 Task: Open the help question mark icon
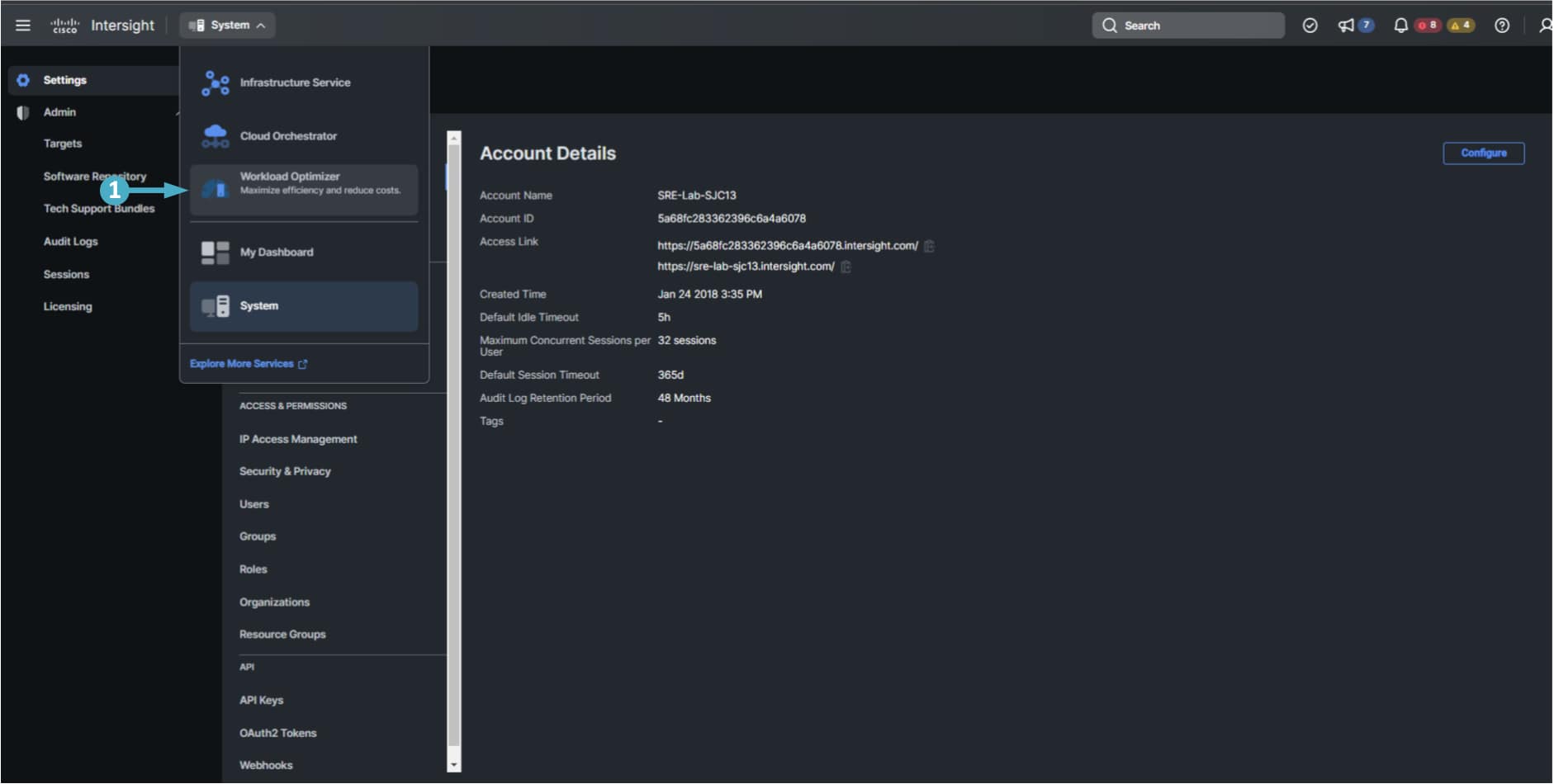click(1502, 26)
